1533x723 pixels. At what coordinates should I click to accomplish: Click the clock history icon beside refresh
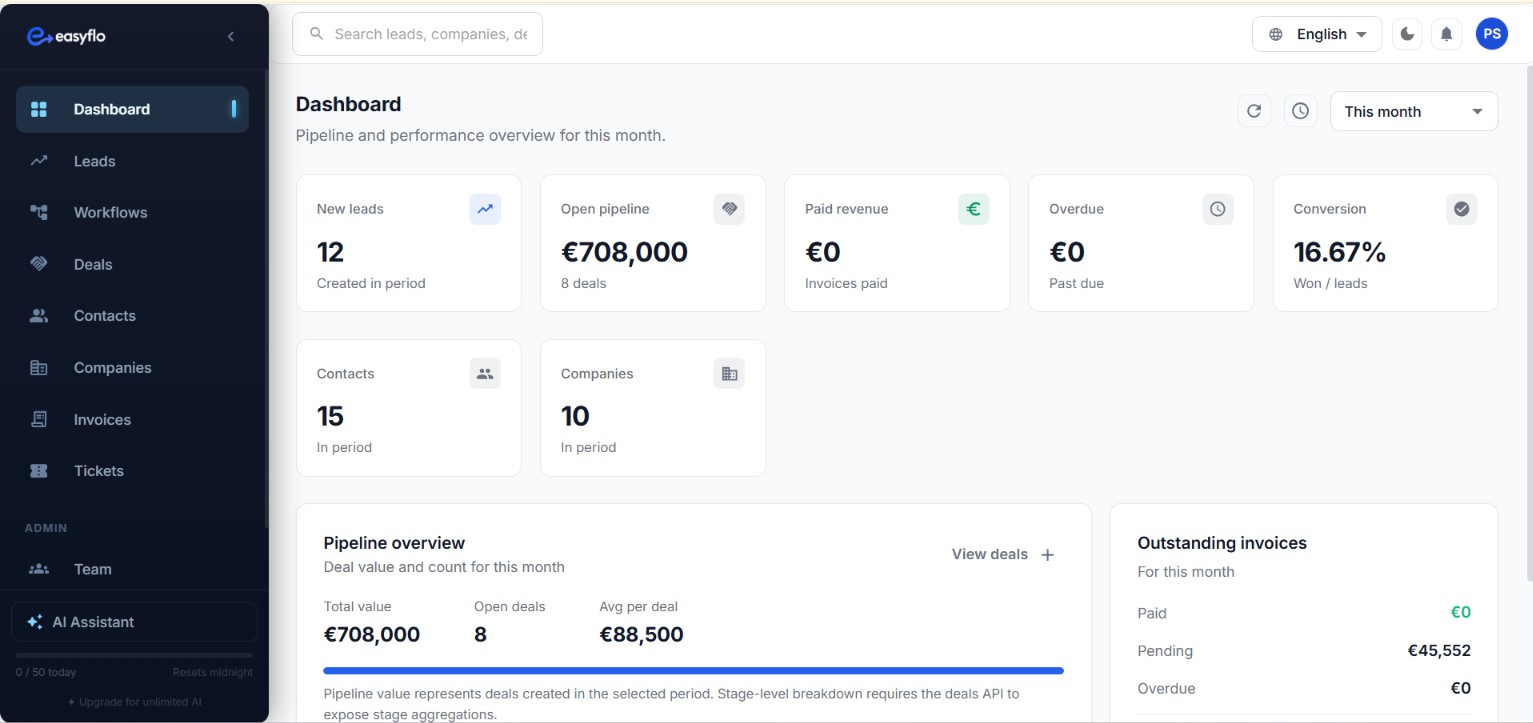click(x=1300, y=111)
